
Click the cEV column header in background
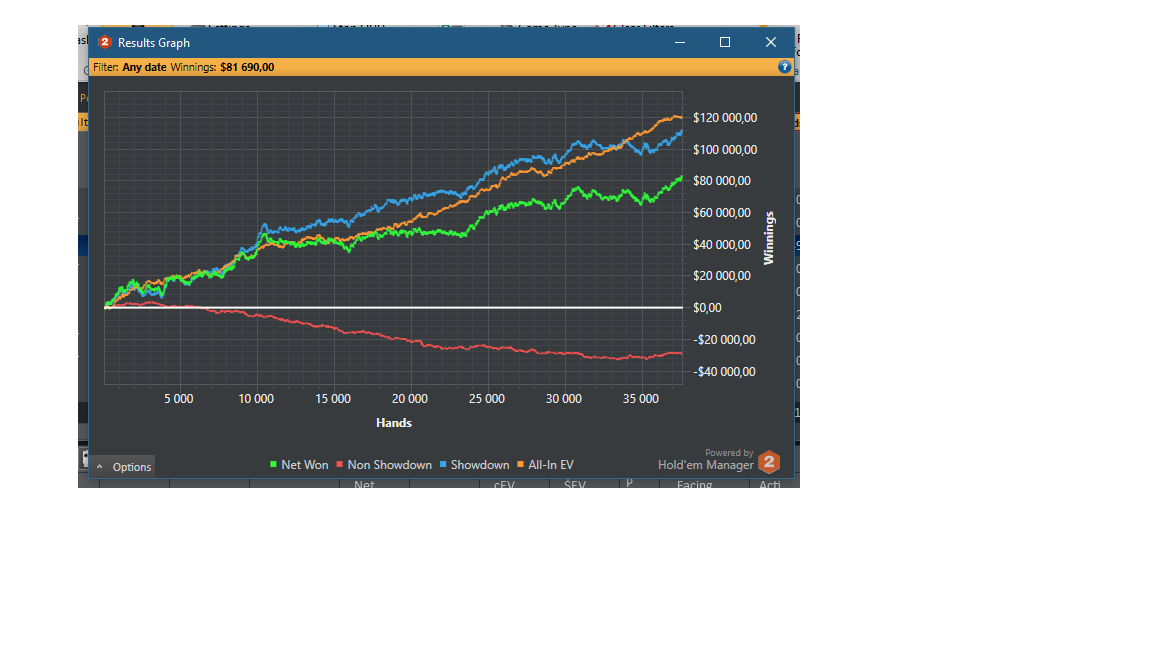(504, 485)
